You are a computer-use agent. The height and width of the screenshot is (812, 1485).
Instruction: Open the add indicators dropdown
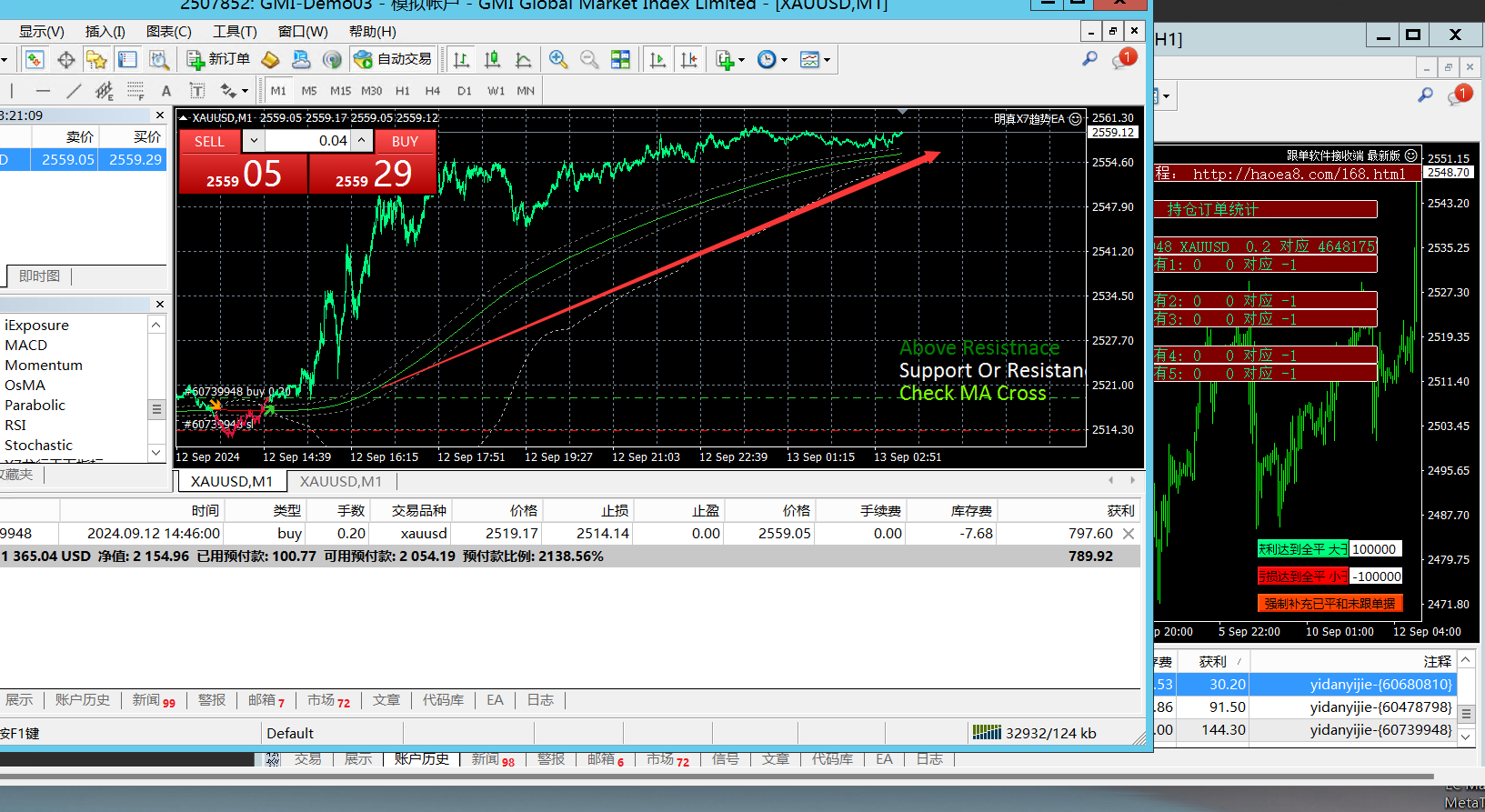pos(730,60)
